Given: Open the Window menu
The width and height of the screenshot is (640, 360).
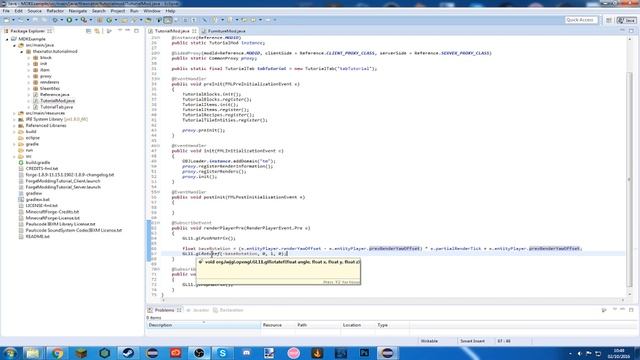Looking at the screenshot, I should click(x=152, y=11).
